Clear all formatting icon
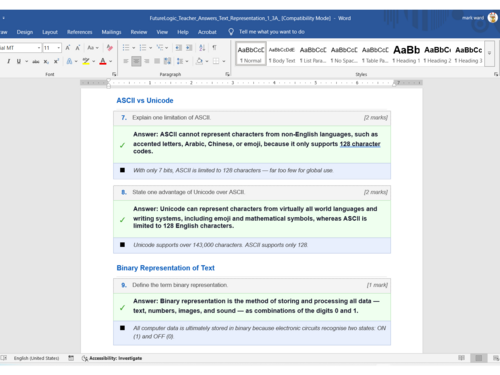The width and height of the screenshot is (500, 375). (109, 48)
